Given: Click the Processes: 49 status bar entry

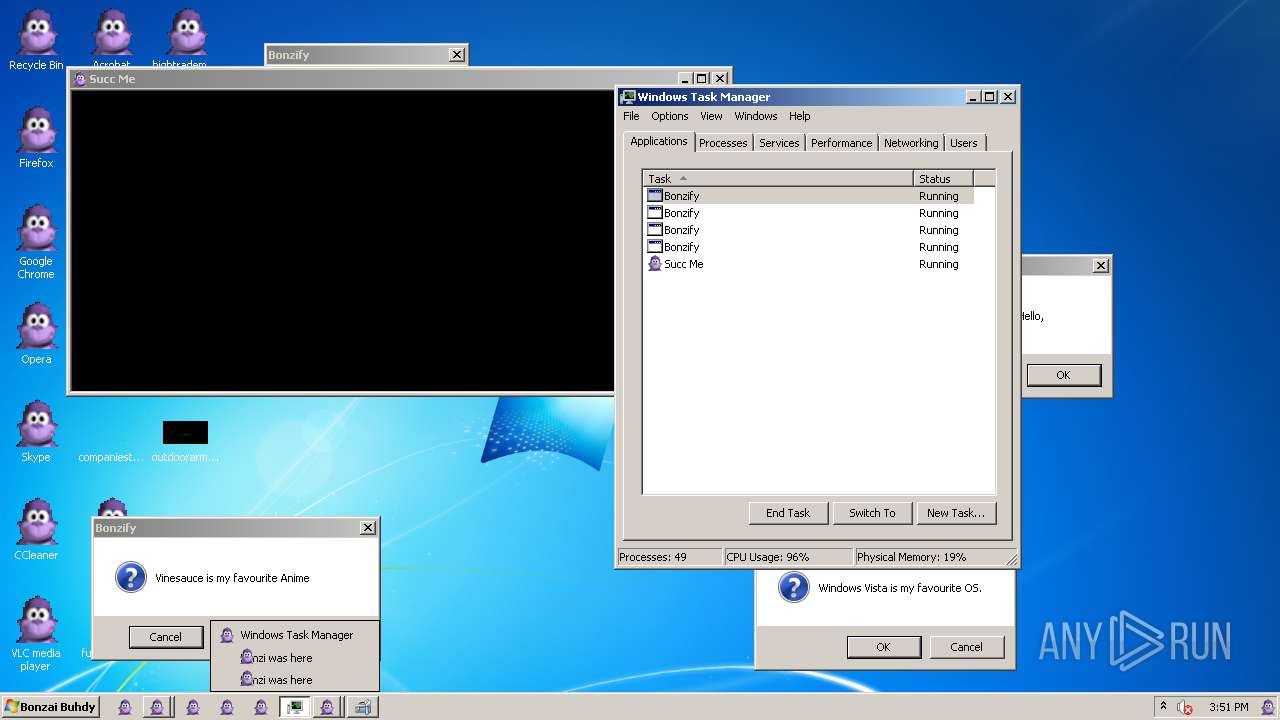Looking at the screenshot, I should [669, 557].
